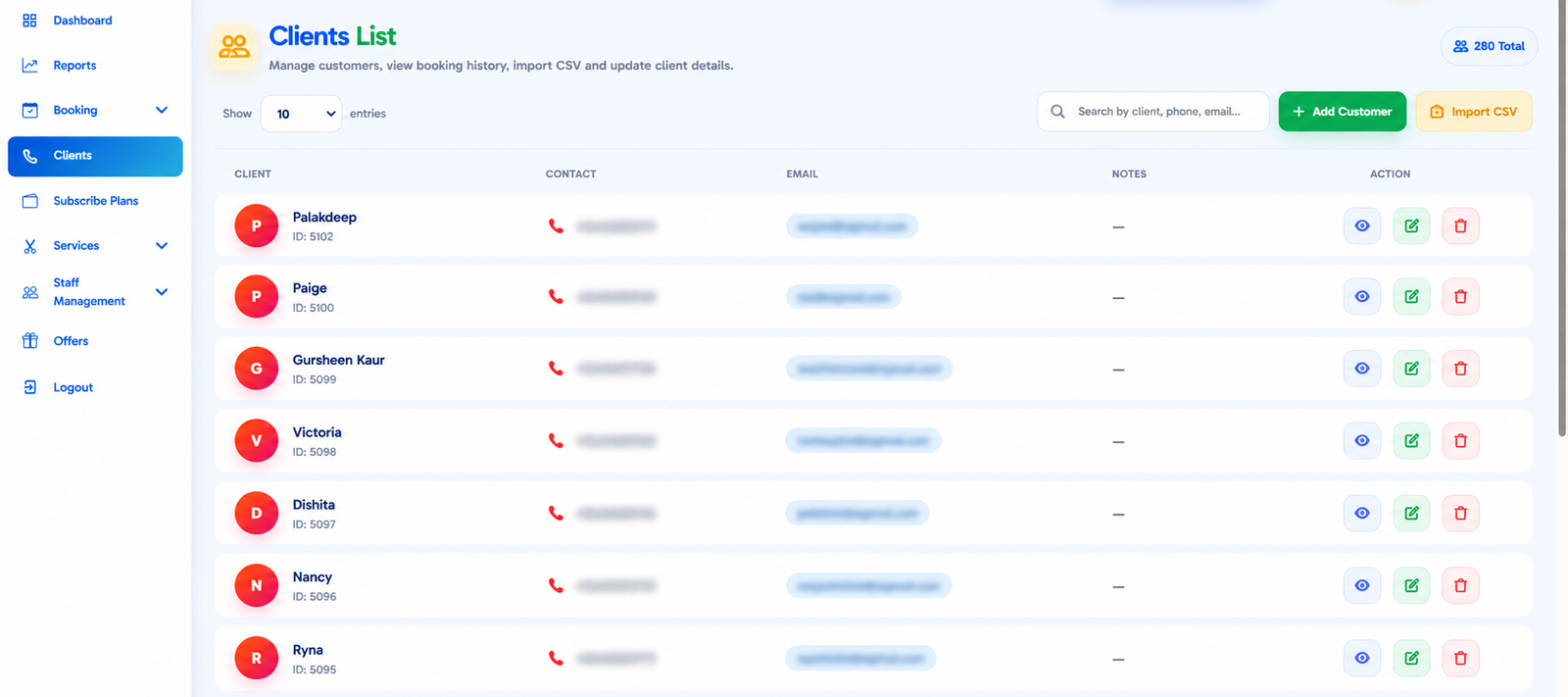The height and width of the screenshot is (697, 1568).
Task: Click the page vertical scrollbar
Action: [1562, 218]
